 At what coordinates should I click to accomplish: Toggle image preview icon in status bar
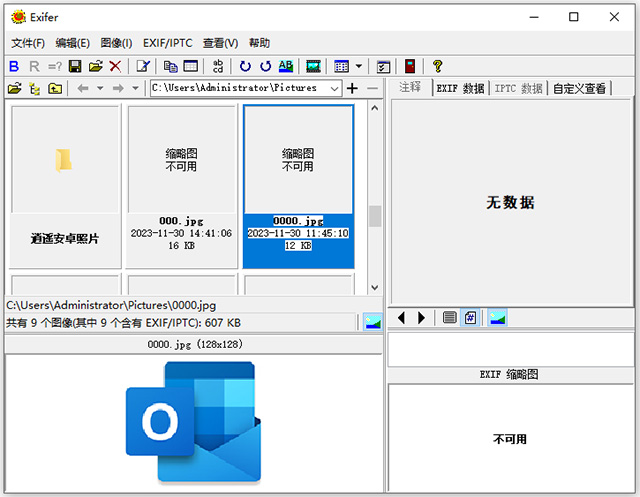coord(373,322)
